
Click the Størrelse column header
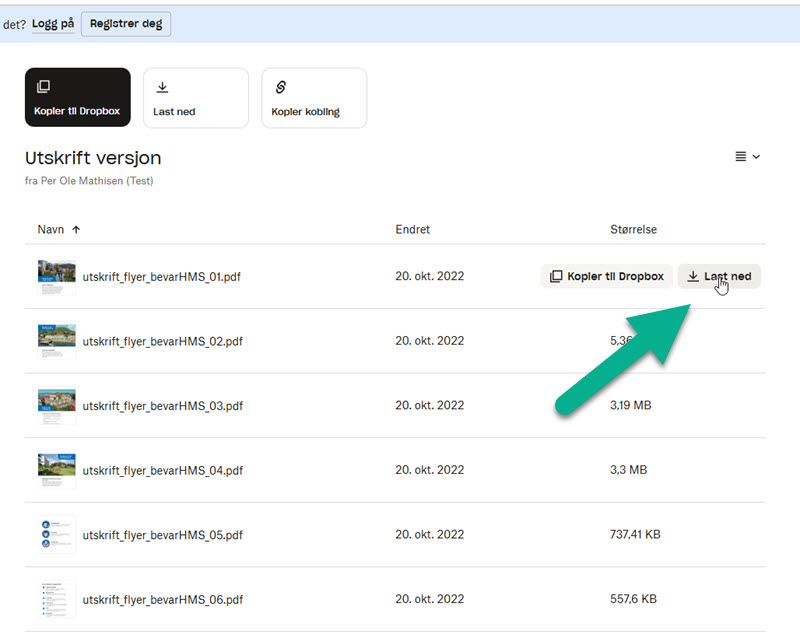[633, 229]
